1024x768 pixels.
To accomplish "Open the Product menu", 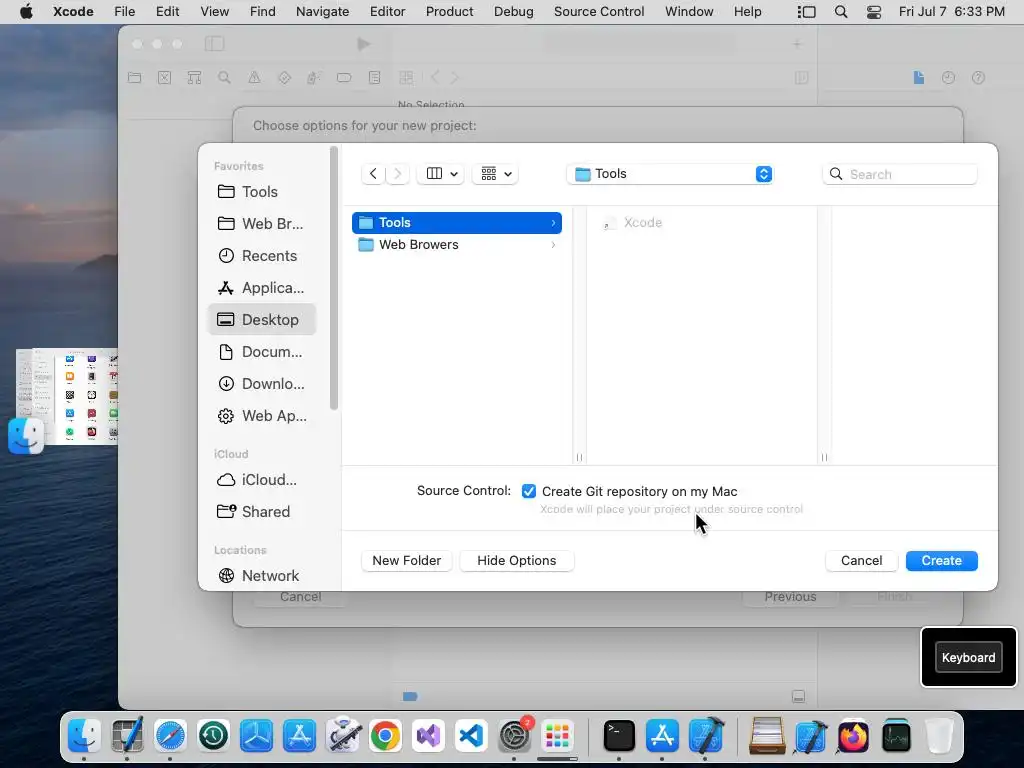I will pyautogui.click(x=449, y=12).
